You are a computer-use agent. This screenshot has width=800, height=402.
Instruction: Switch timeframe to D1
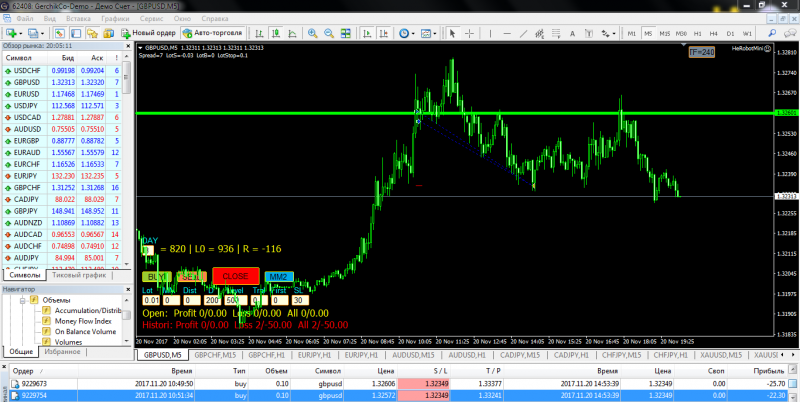point(730,33)
